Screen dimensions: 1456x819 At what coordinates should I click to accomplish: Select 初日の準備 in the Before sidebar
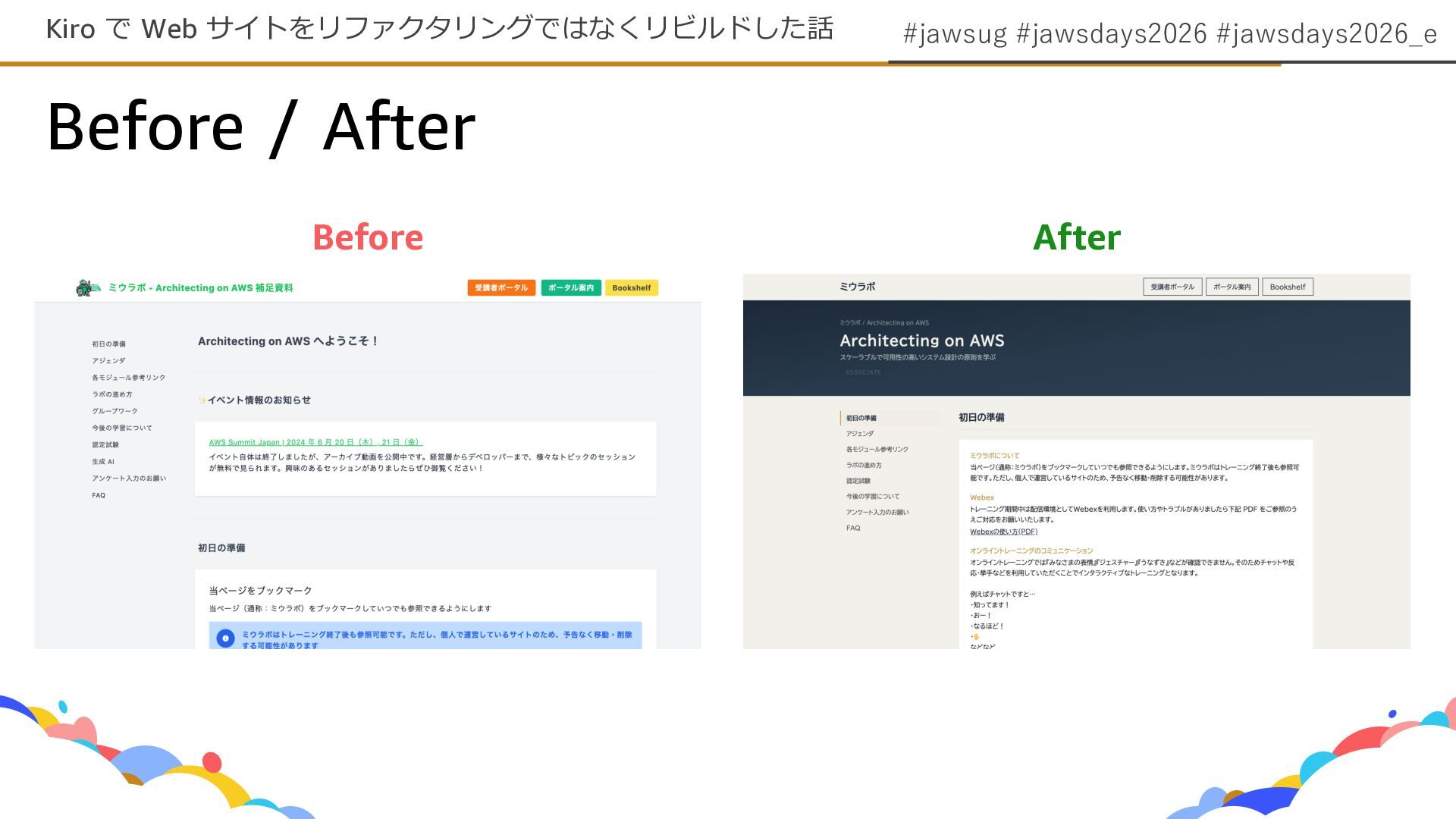(x=109, y=344)
